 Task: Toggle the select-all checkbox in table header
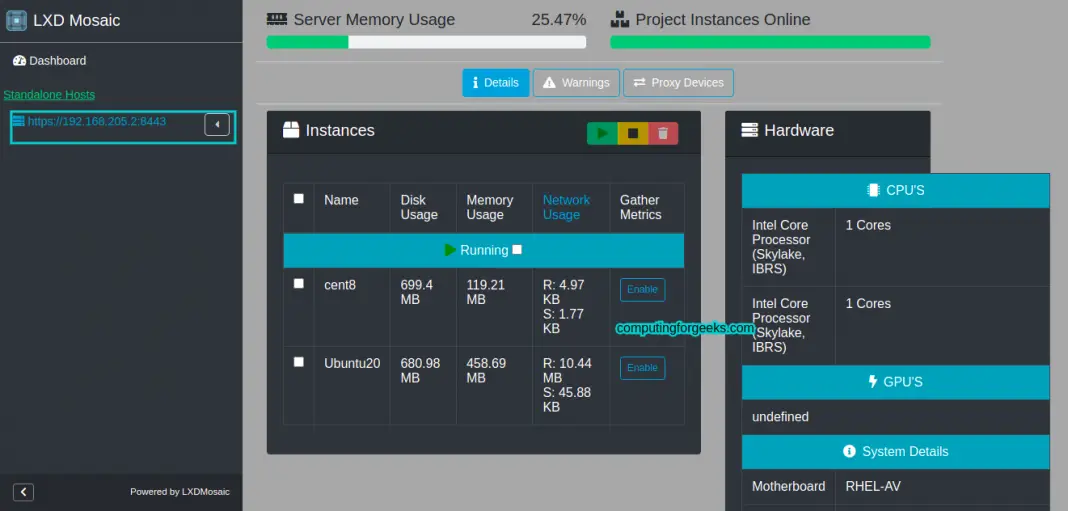pyautogui.click(x=298, y=199)
